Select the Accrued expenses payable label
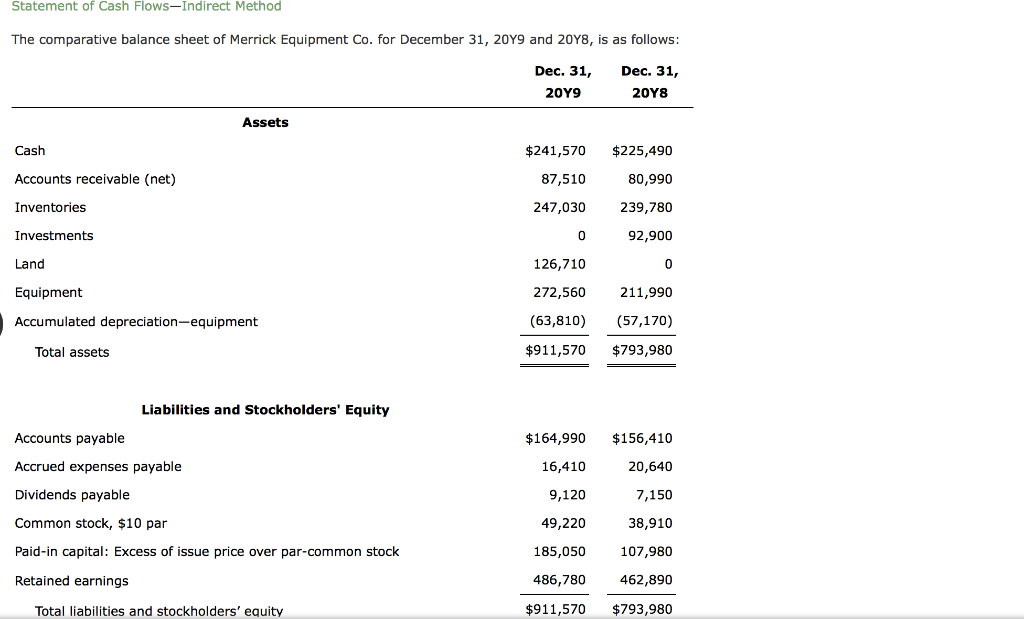The height and width of the screenshot is (619, 1024). (98, 467)
